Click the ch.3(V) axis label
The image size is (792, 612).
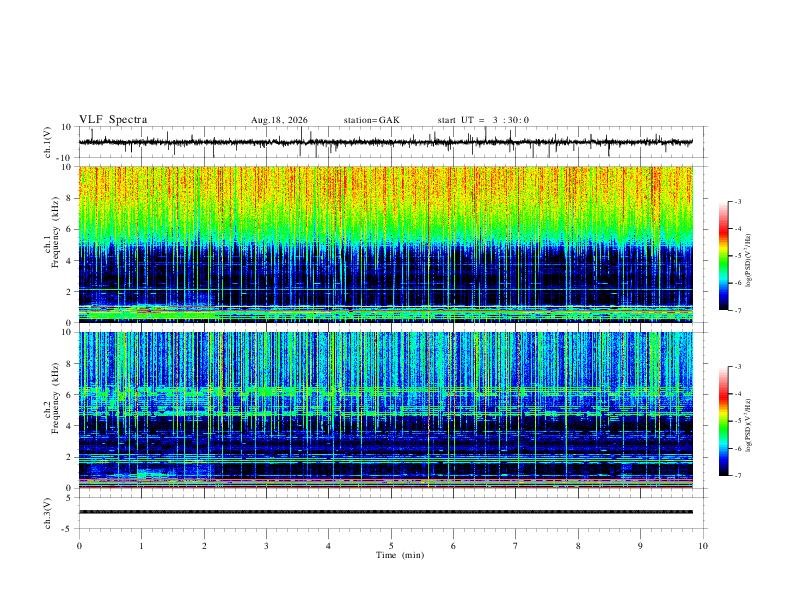(48, 513)
